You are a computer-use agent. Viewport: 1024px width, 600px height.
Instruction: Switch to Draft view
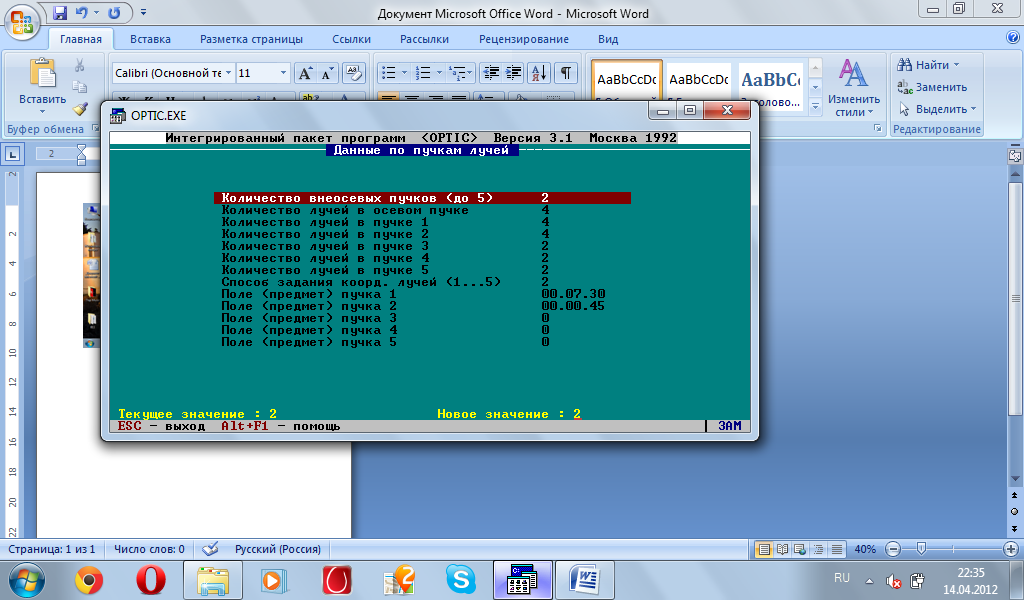point(837,549)
